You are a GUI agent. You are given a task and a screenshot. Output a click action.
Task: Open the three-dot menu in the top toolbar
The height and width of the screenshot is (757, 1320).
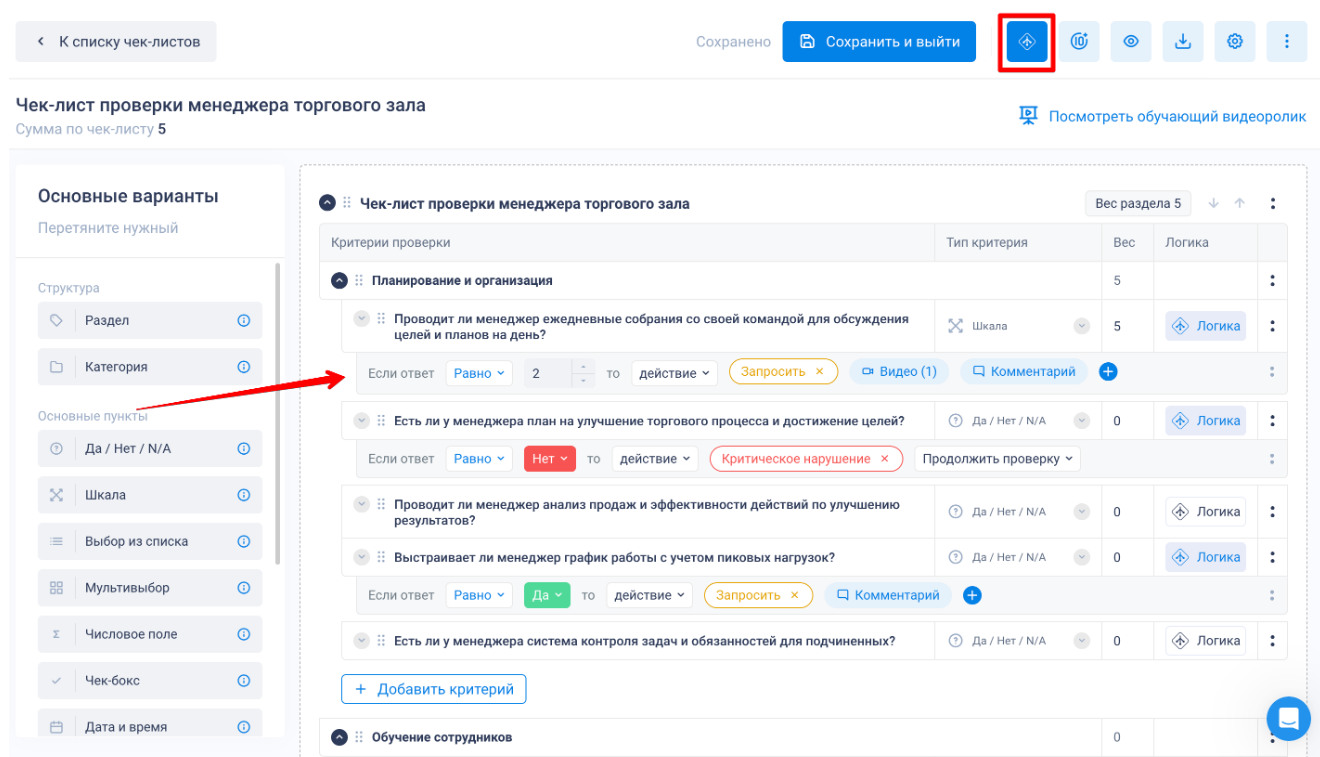[1287, 42]
